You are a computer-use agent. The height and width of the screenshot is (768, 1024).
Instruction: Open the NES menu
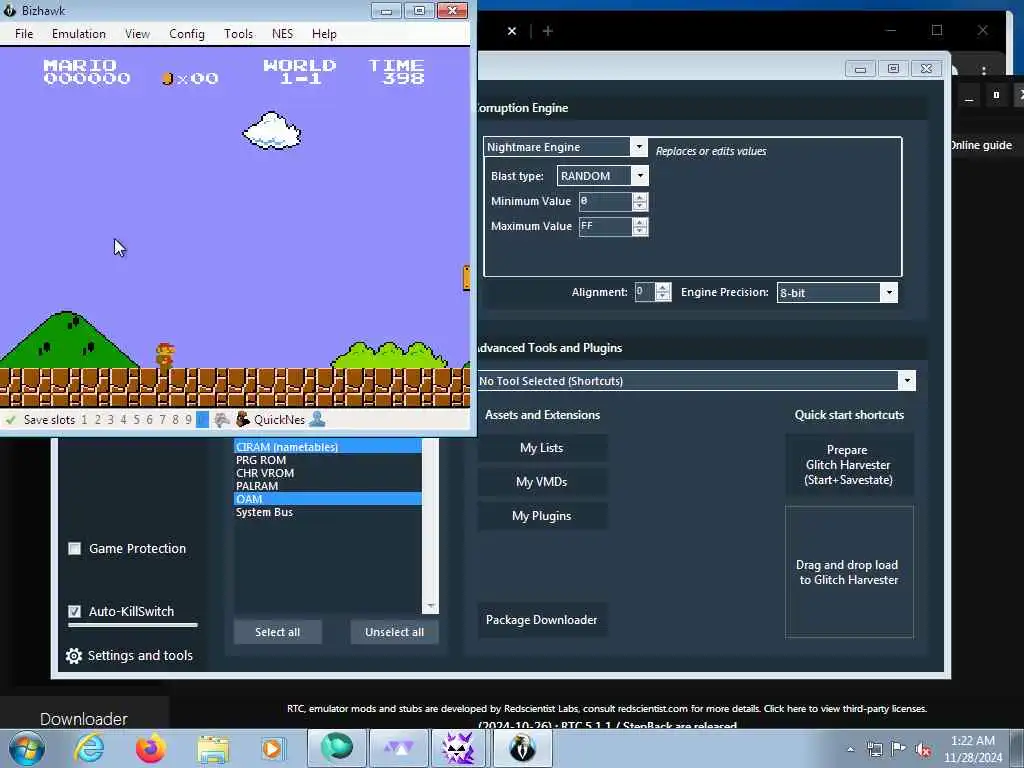(x=282, y=34)
